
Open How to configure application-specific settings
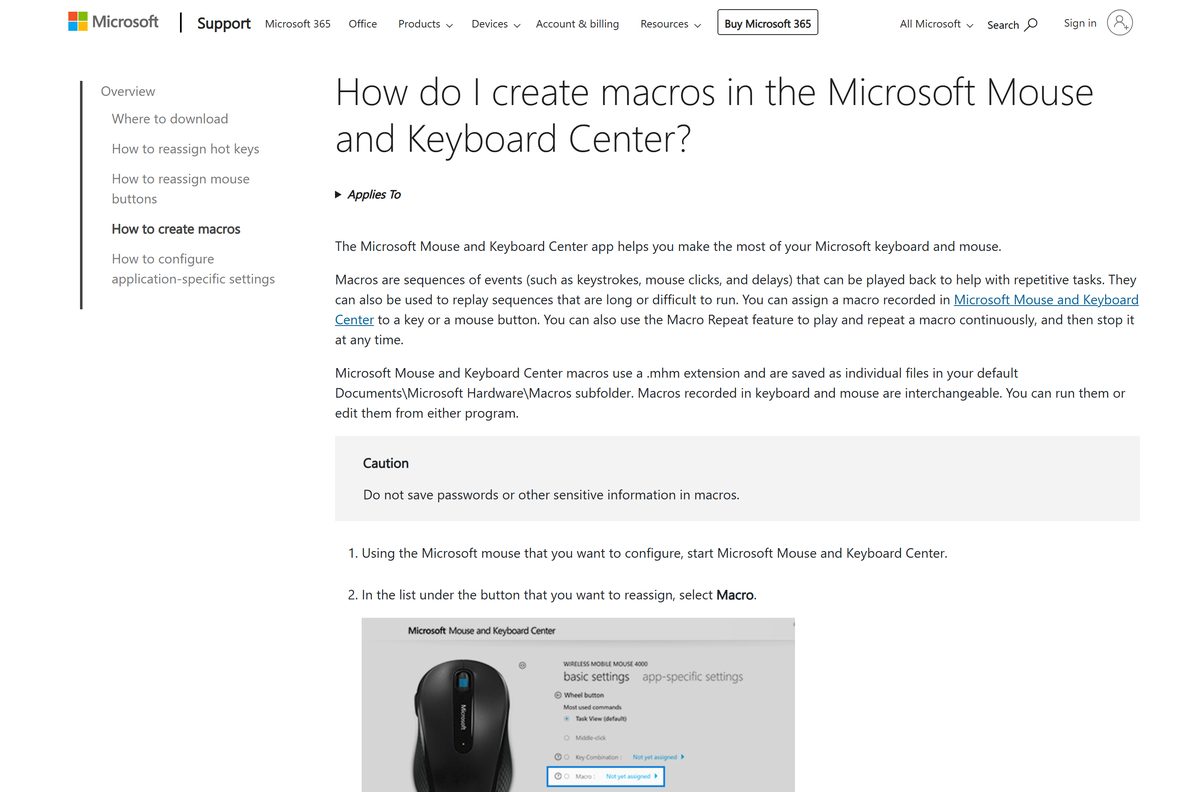pyautogui.click(x=193, y=269)
